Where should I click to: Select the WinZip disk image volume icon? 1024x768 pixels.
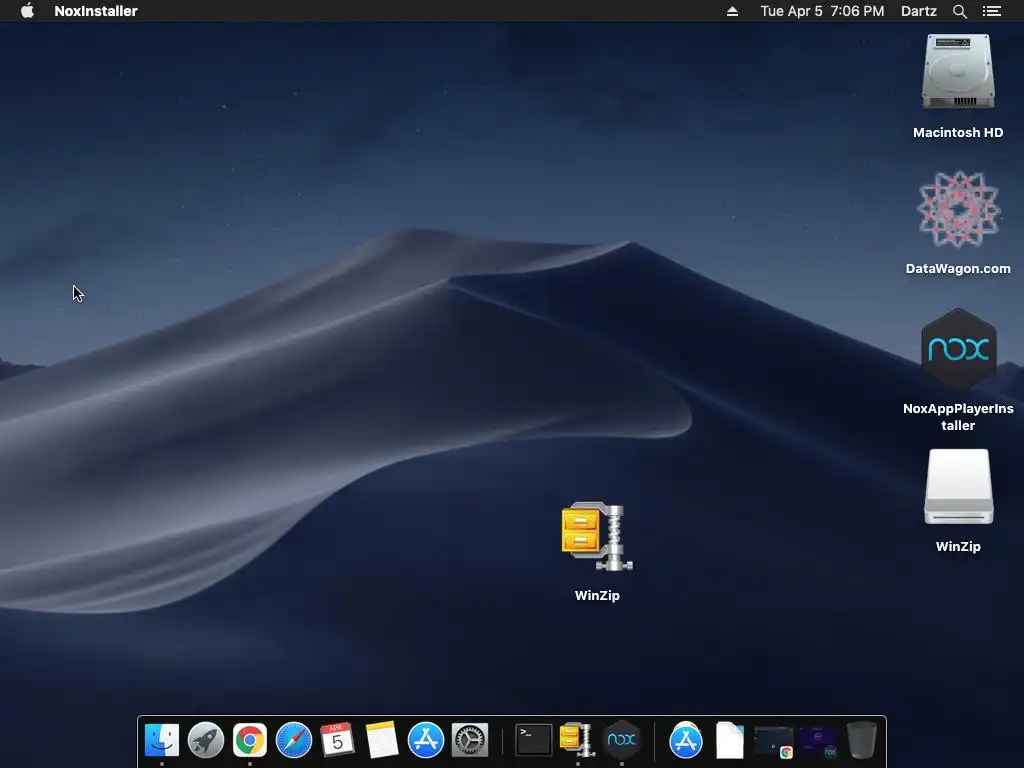[x=958, y=487]
